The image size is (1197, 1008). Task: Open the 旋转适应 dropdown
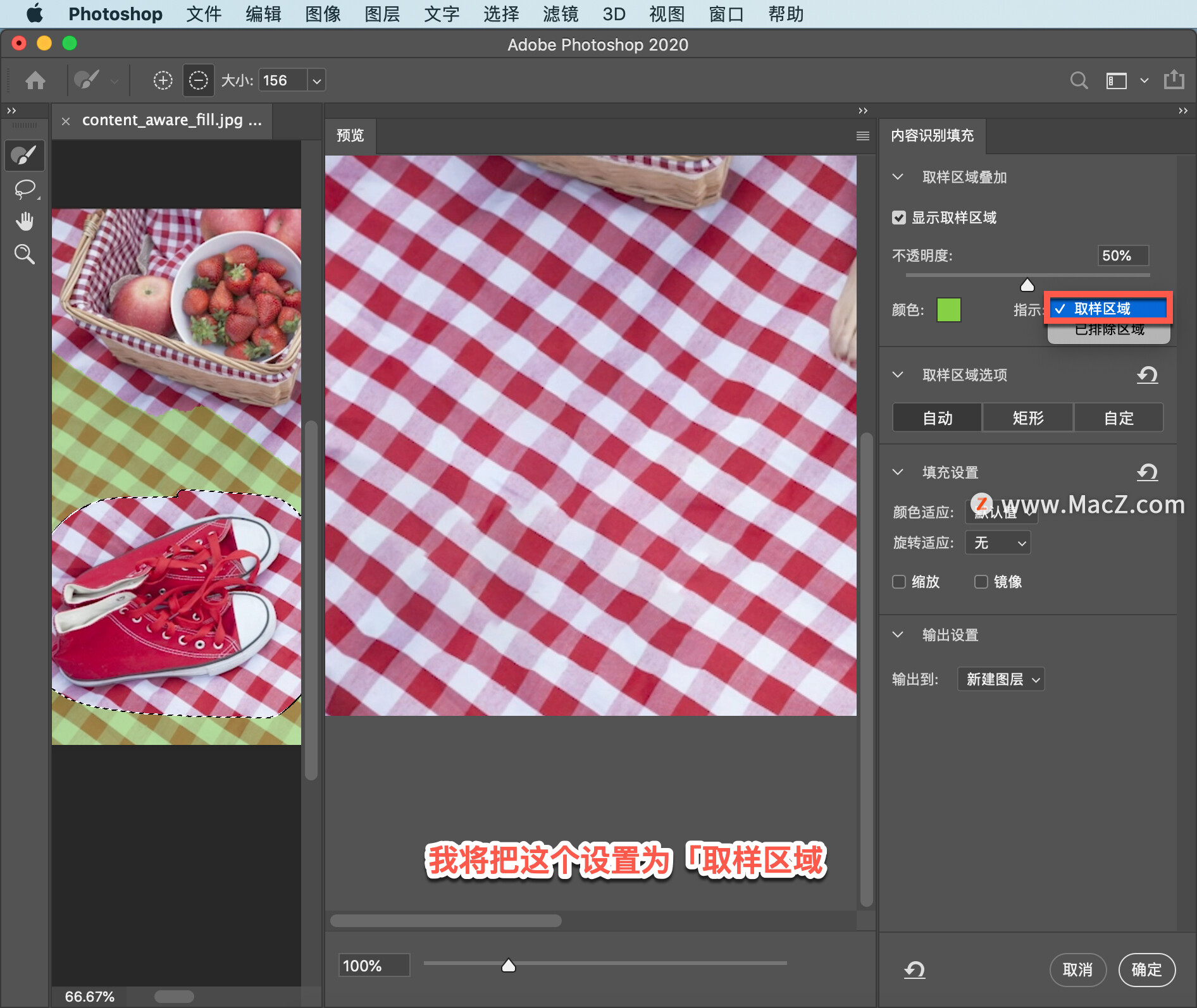[998, 543]
